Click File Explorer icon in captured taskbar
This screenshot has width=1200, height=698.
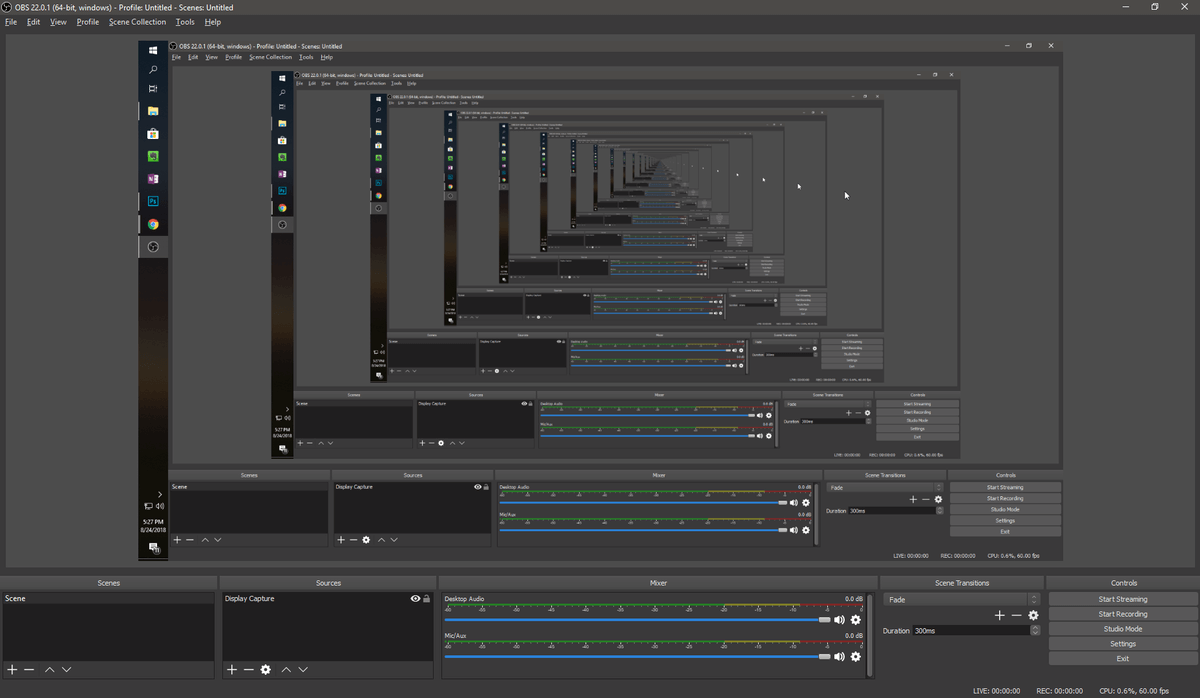[x=153, y=110]
